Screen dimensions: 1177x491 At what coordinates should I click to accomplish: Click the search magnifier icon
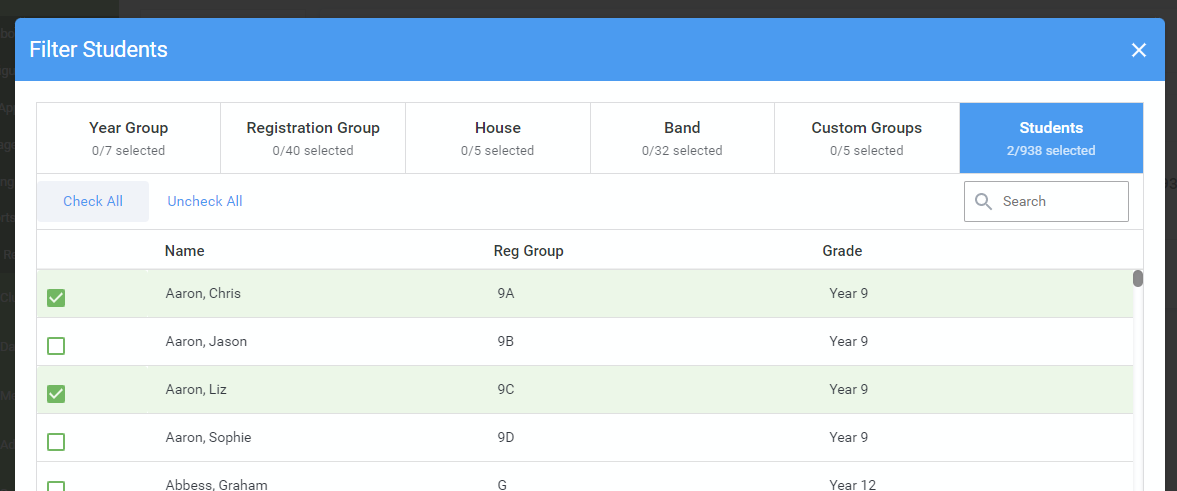(983, 201)
